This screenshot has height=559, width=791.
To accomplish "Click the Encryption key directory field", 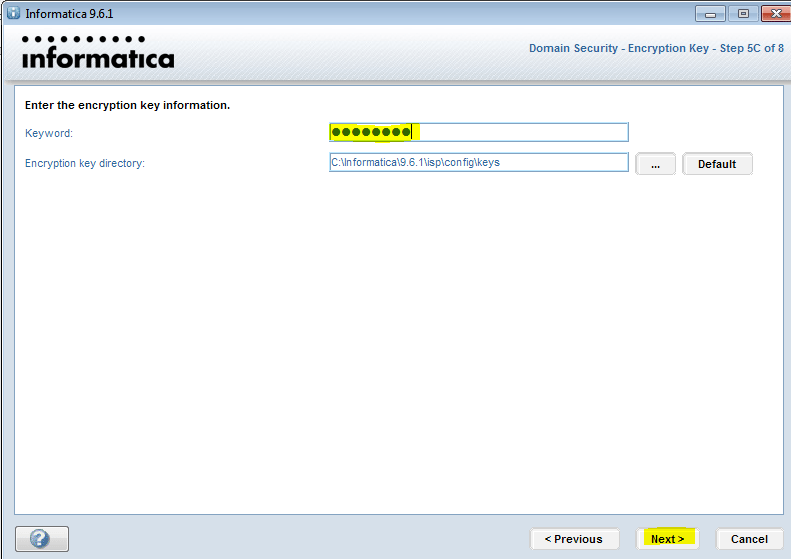I will (x=479, y=162).
